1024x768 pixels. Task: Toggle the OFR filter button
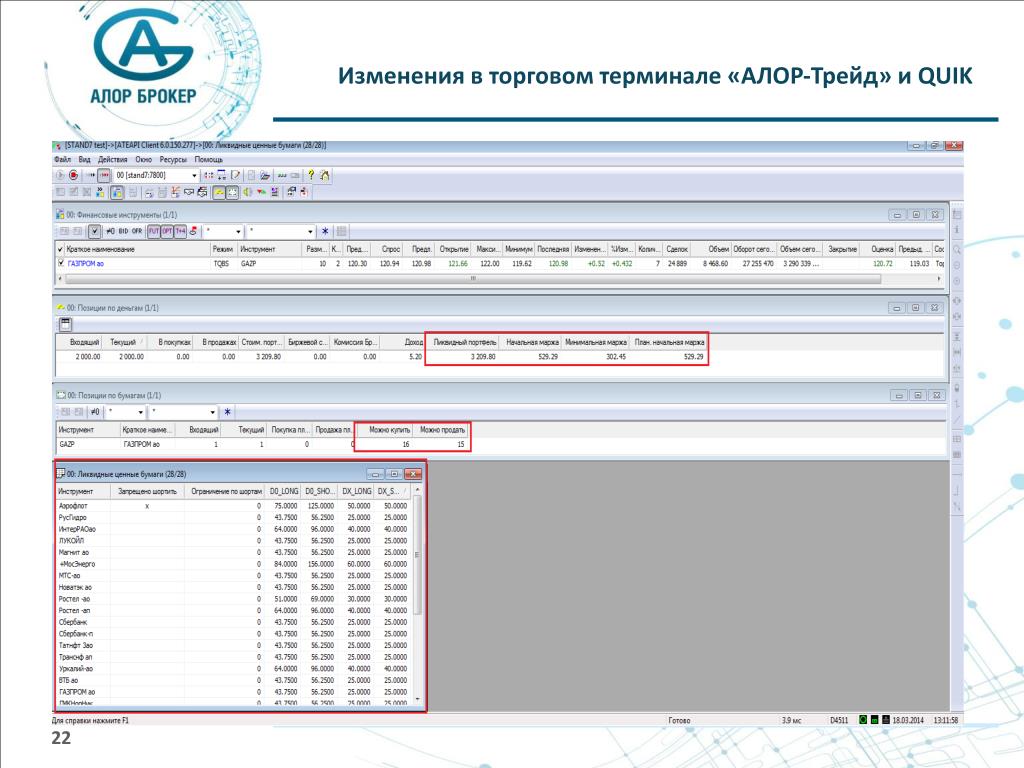coord(136,231)
